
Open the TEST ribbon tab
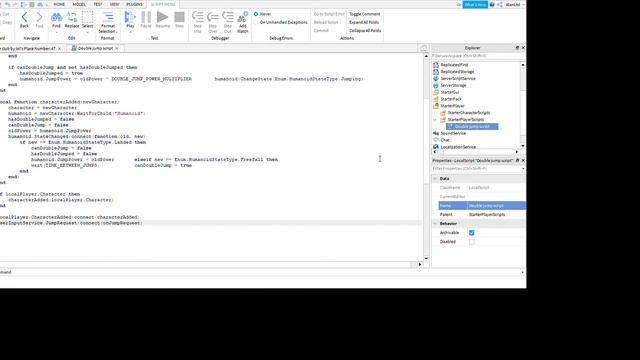(x=98, y=4)
